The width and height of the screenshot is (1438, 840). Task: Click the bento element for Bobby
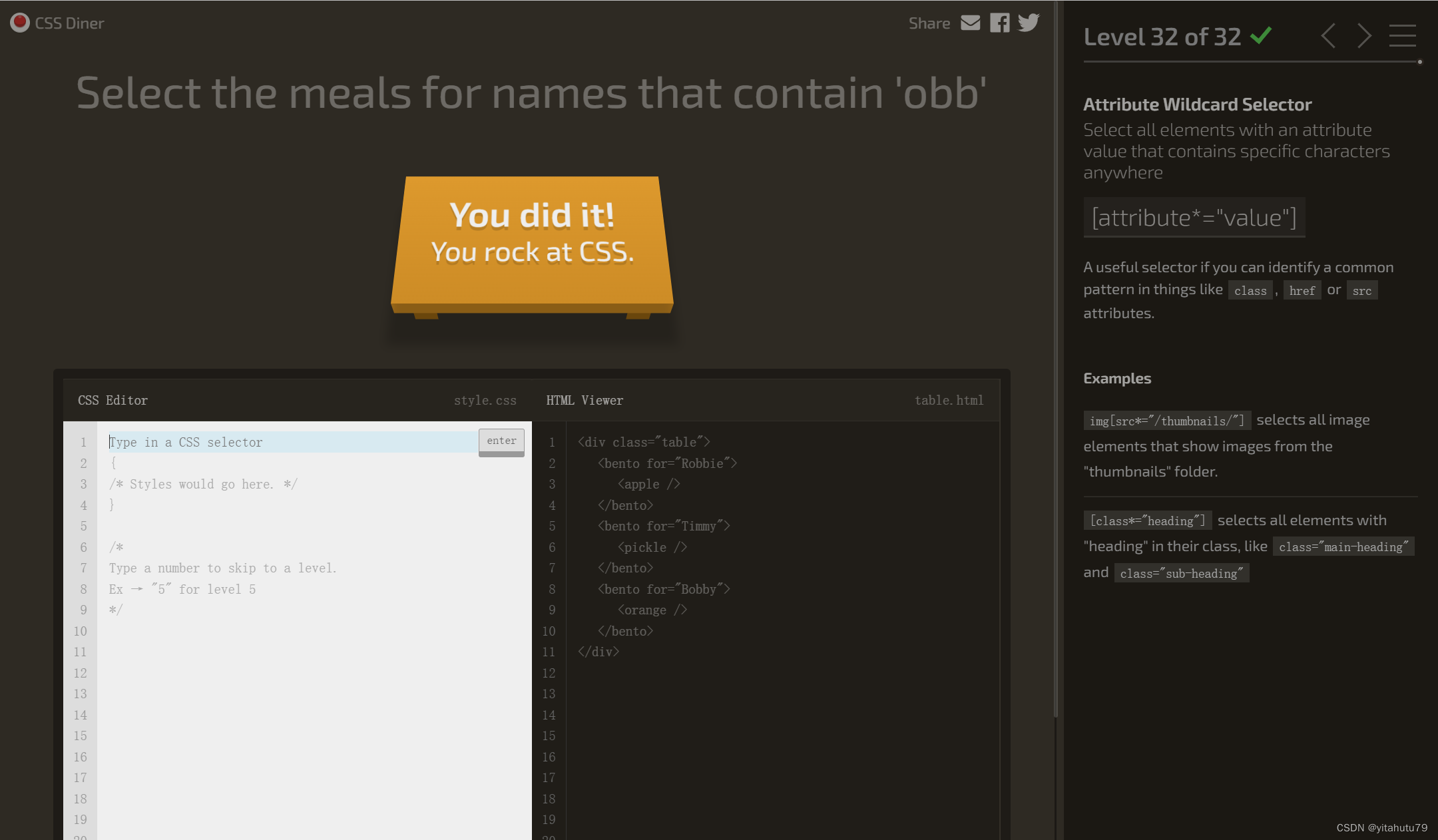[x=665, y=589]
